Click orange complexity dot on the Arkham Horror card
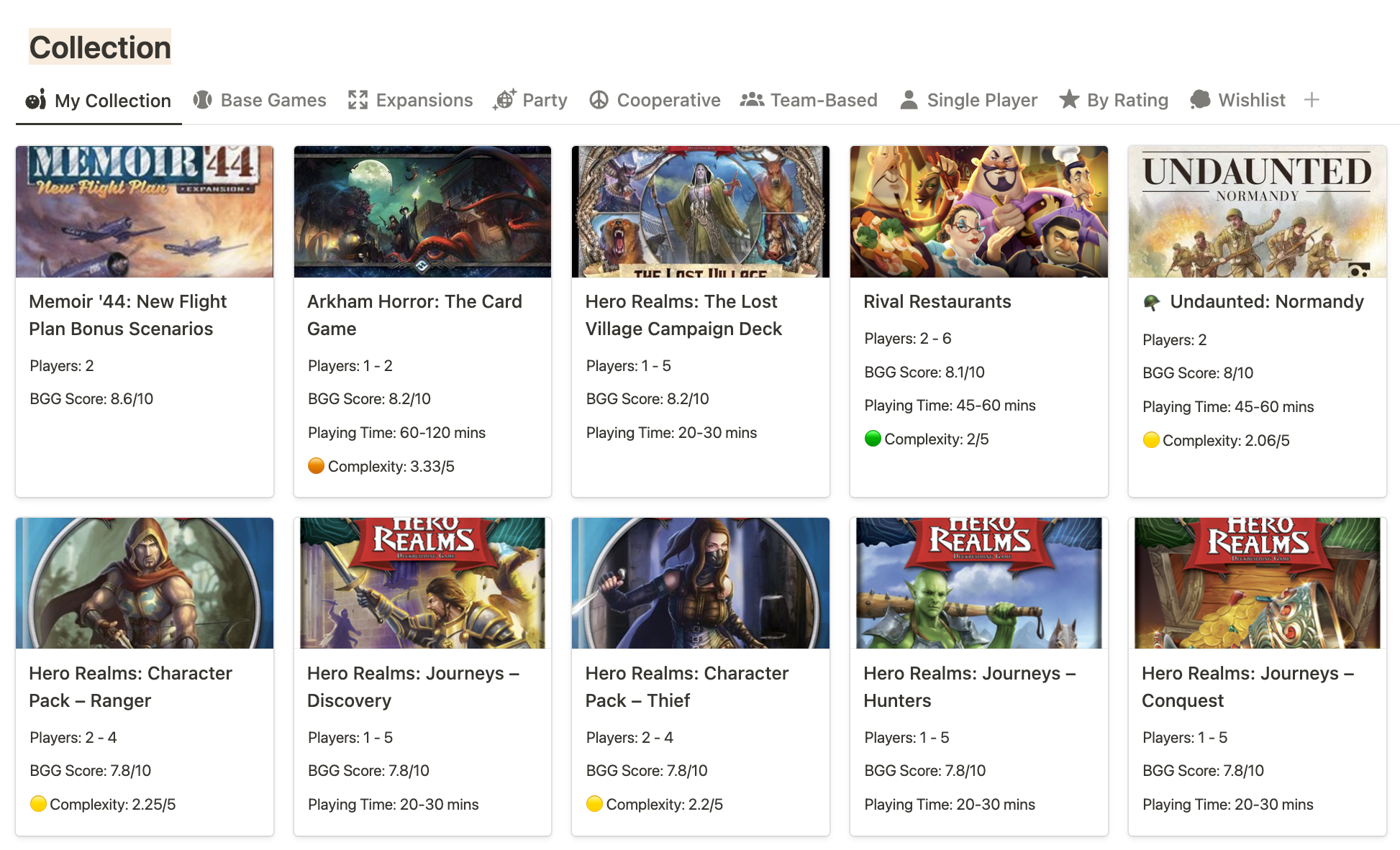 [x=316, y=466]
